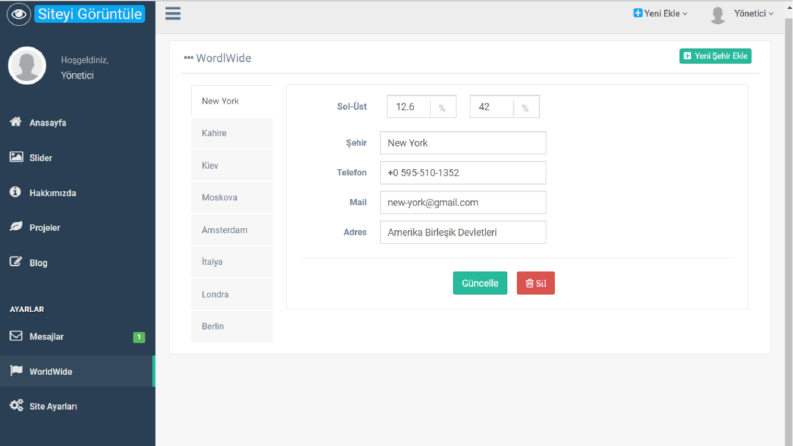The image size is (793, 446).
Task: Click the Projeler leaf icon
Action: click(x=16, y=227)
